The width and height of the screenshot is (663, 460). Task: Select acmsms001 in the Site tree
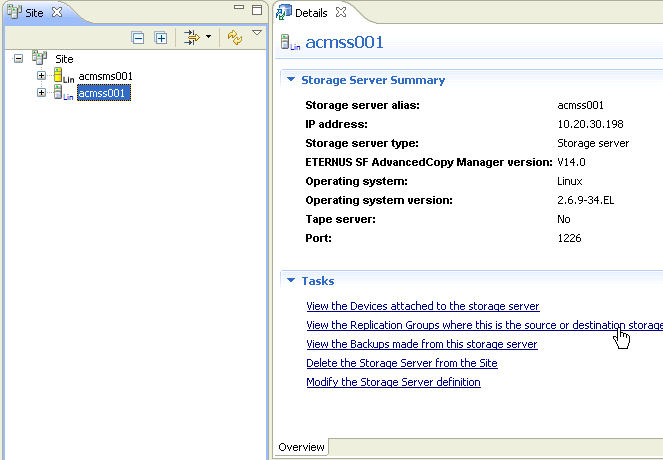coord(105,76)
